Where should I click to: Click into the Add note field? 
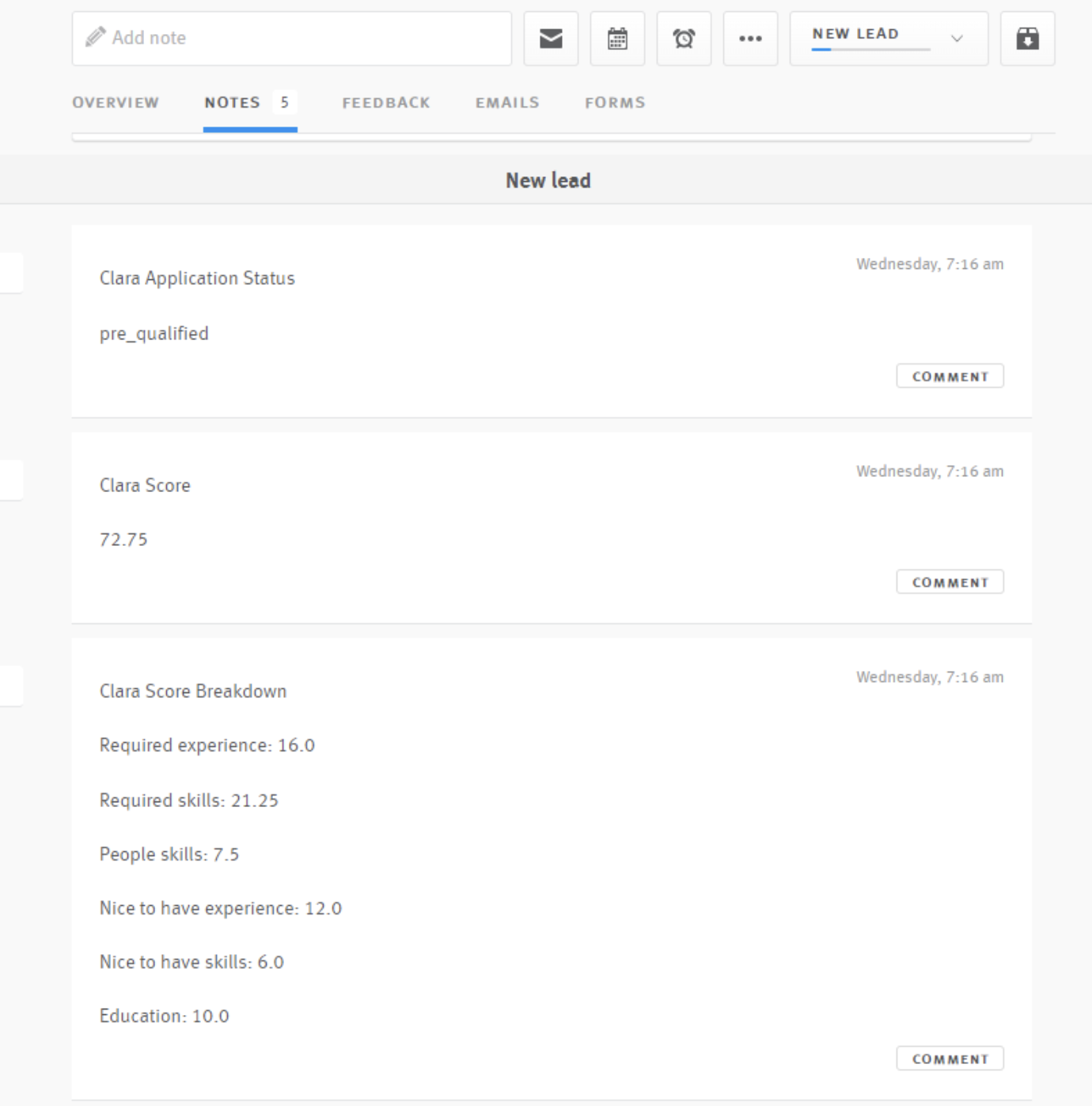pyautogui.click(x=291, y=38)
